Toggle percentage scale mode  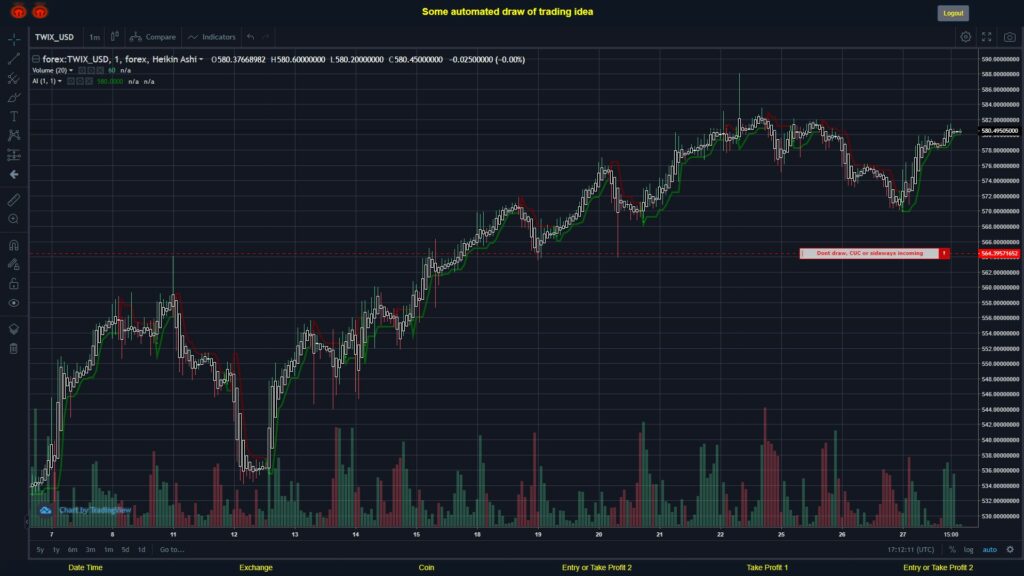952,550
